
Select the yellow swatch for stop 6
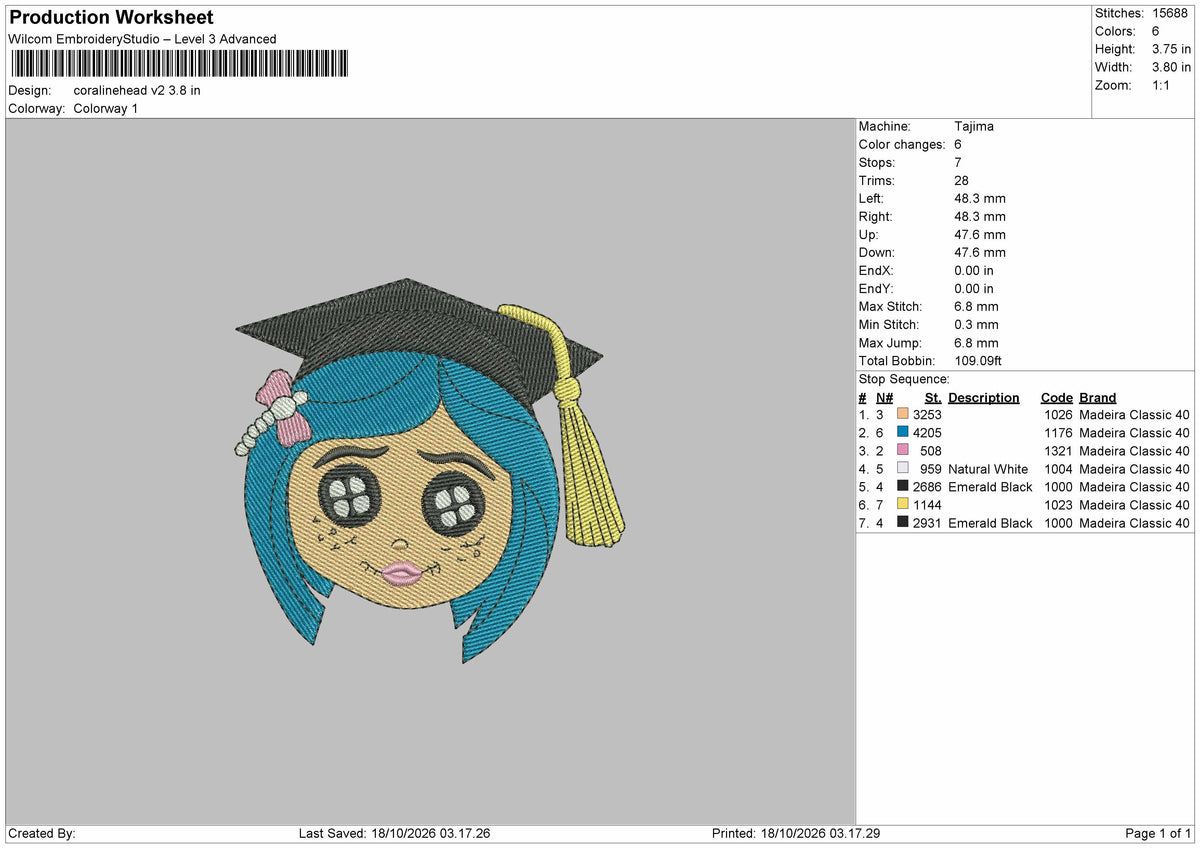[x=903, y=505]
